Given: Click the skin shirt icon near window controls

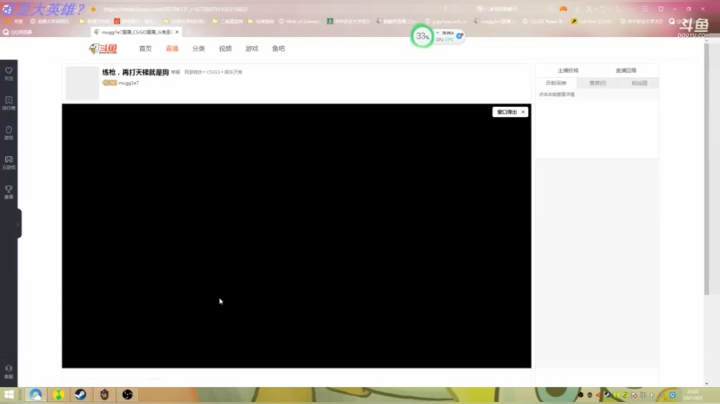Looking at the screenshot, I should coord(661,9).
